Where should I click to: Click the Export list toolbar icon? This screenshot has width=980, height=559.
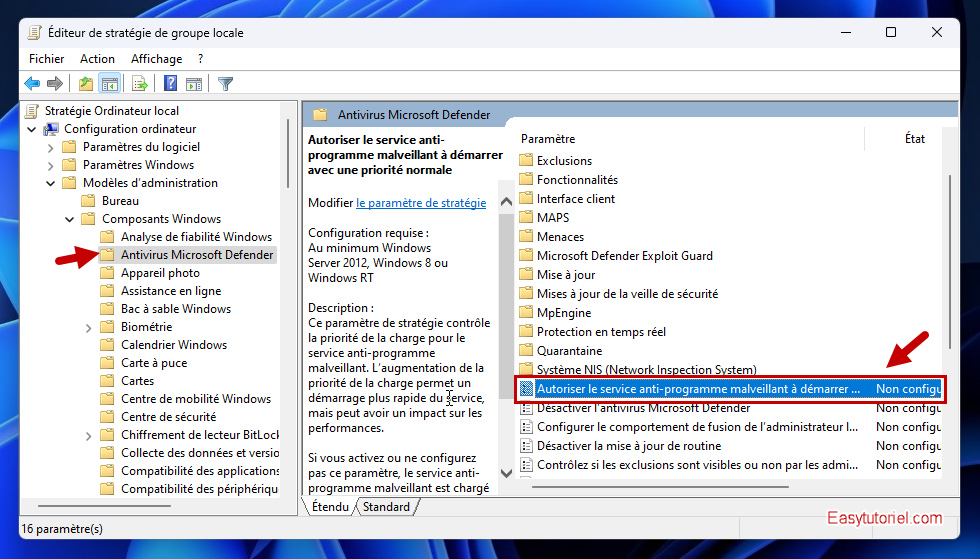point(140,83)
